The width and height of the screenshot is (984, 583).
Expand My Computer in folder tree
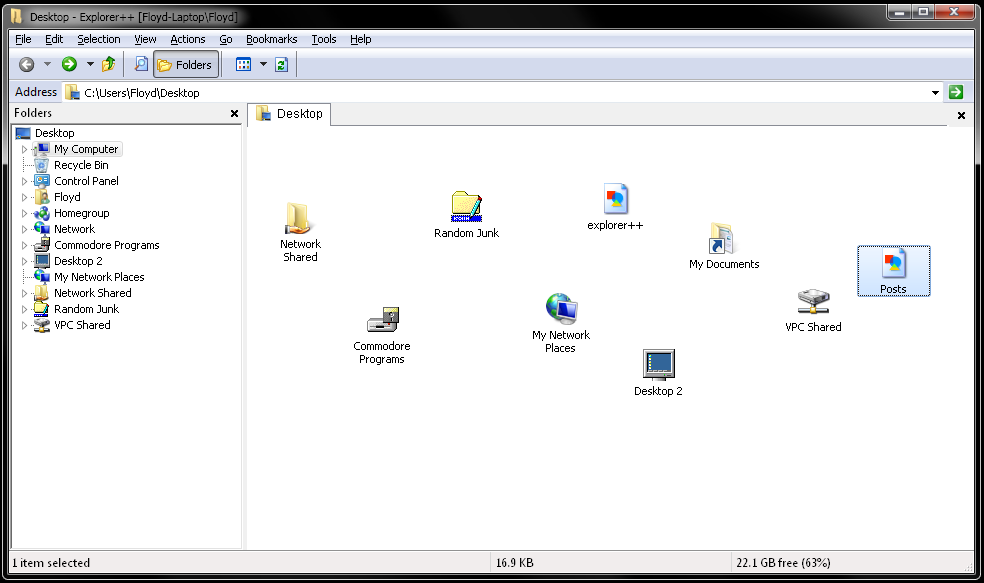point(25,149)
